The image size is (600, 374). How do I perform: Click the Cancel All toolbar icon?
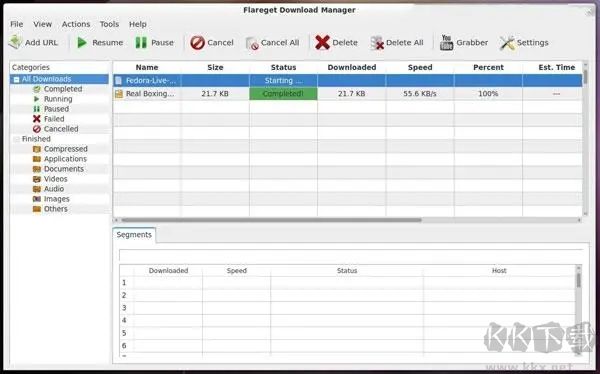pos(252,43)
